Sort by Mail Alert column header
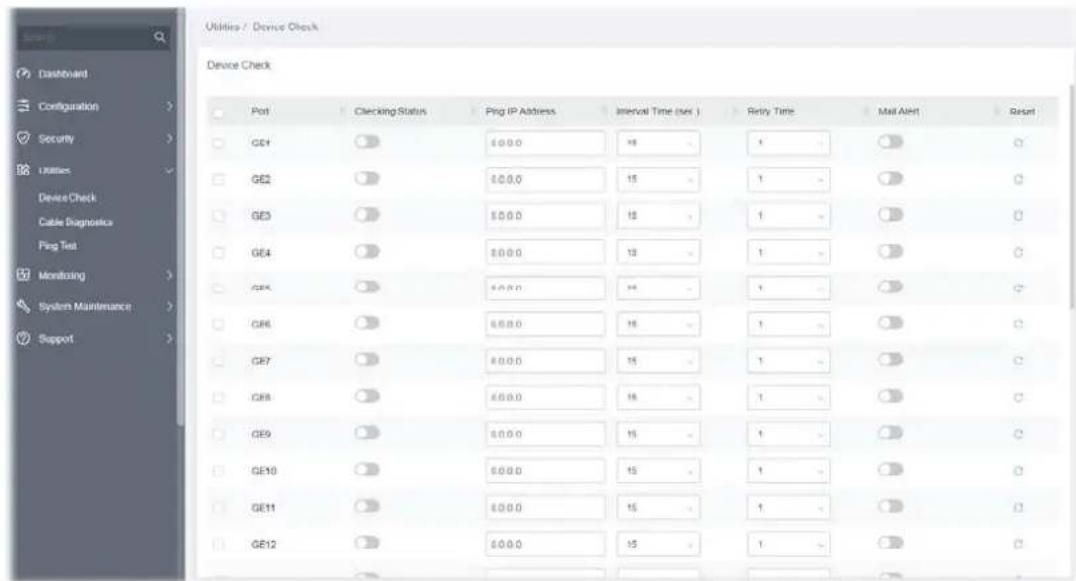Image resolution: width=1076 pixels, height=581 pixels. 898,111
